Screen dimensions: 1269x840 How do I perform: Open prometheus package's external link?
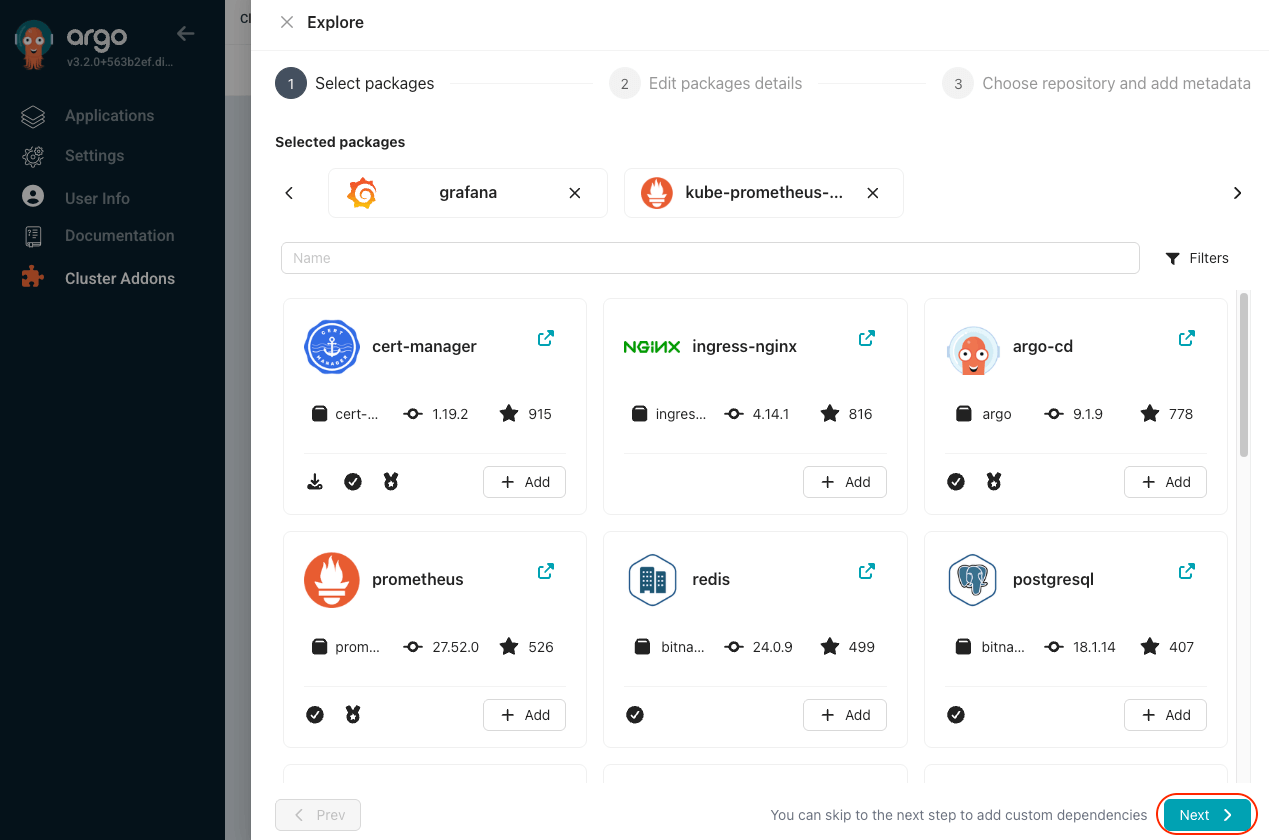click(x=545, y=571)
